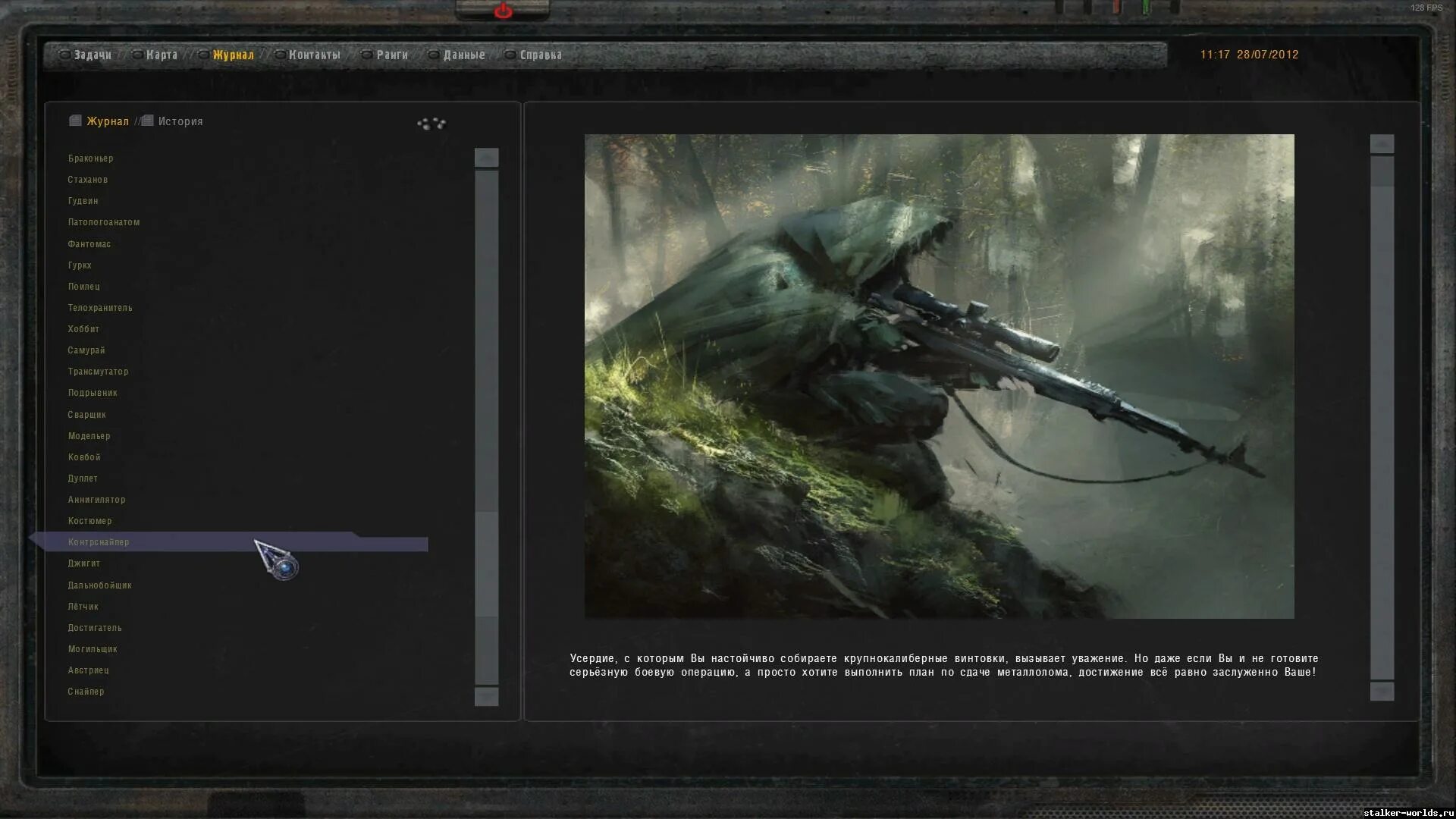The height and width of the screenshot is (819, 1456).
Task: Select the Журнал sub-section label
Action: click(108, 121)
